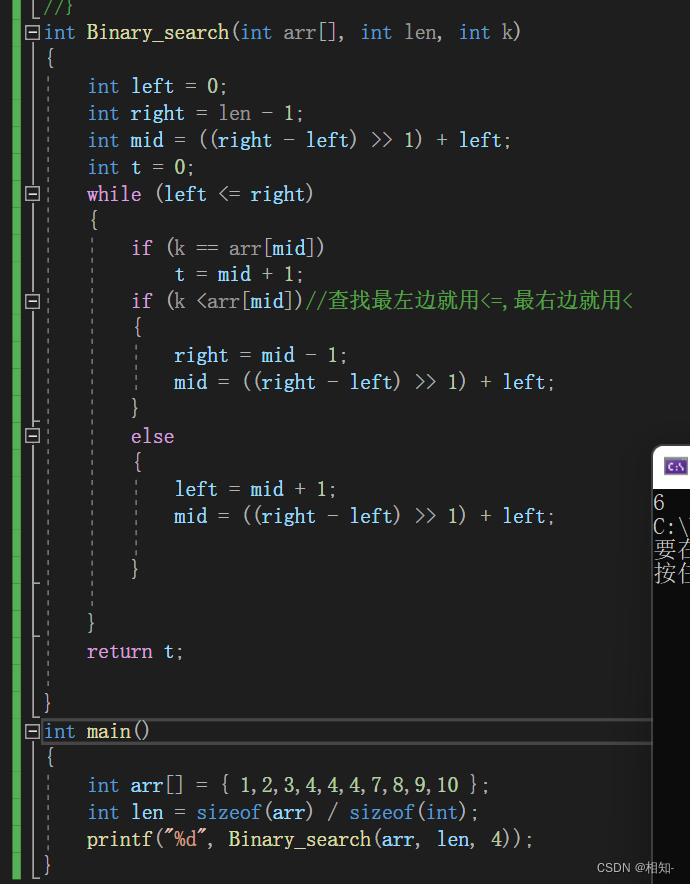Click the 'int arr[]' array initializer line
This screenshot has width=690, height=884.
point(289,785)
